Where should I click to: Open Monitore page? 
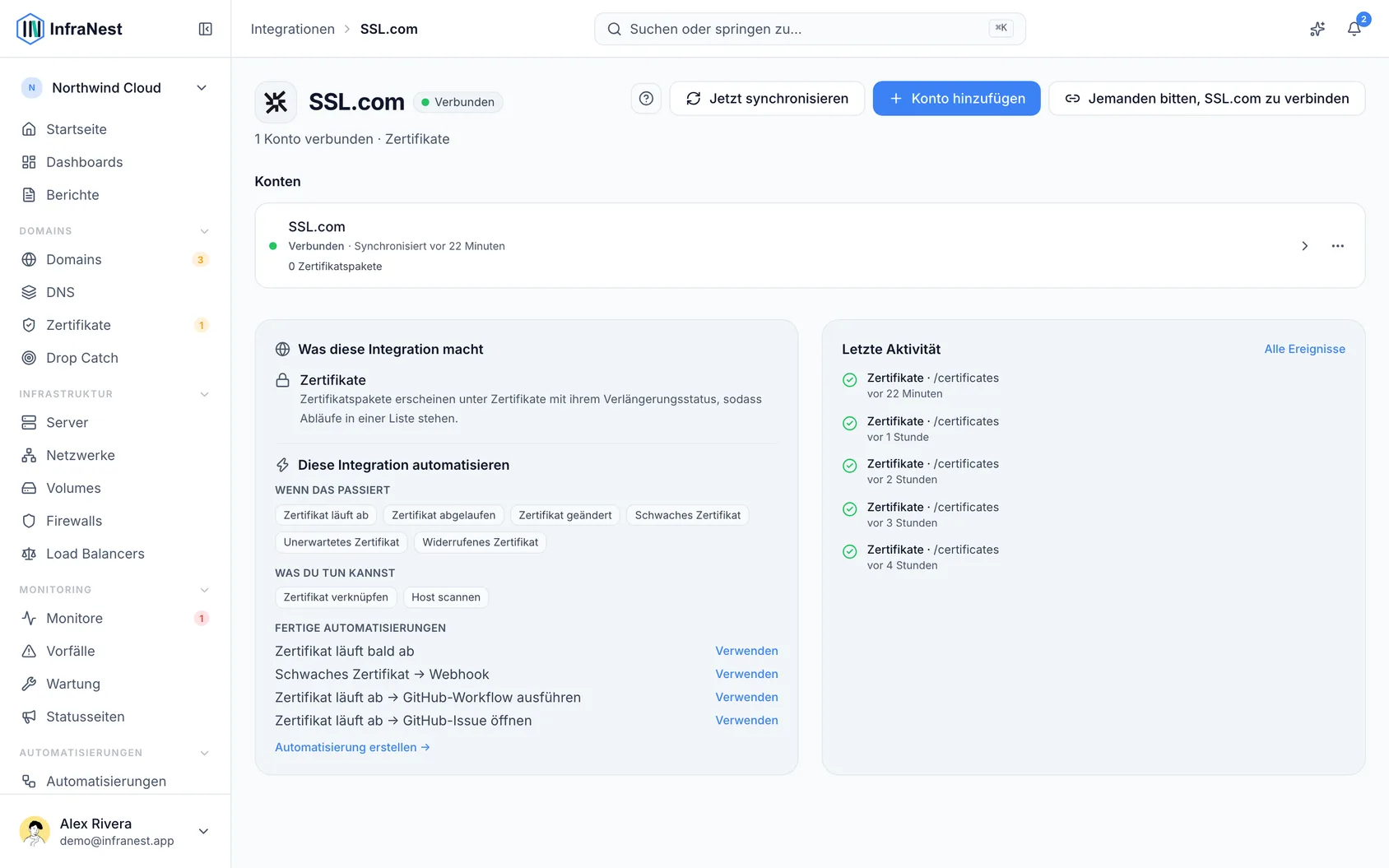pyautogui.click(x=115, y=618)
